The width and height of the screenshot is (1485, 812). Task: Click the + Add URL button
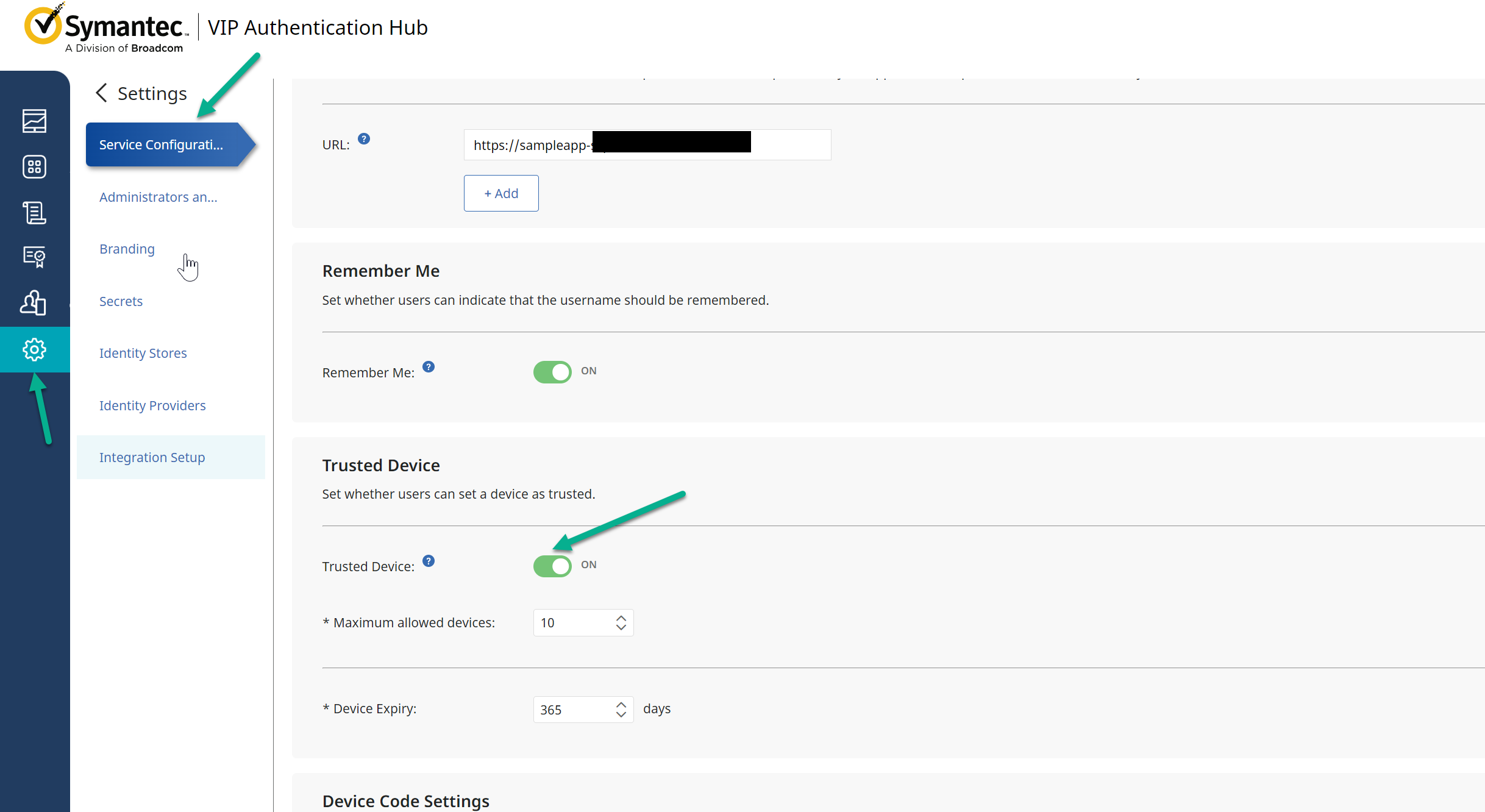[x=501, y=193]
